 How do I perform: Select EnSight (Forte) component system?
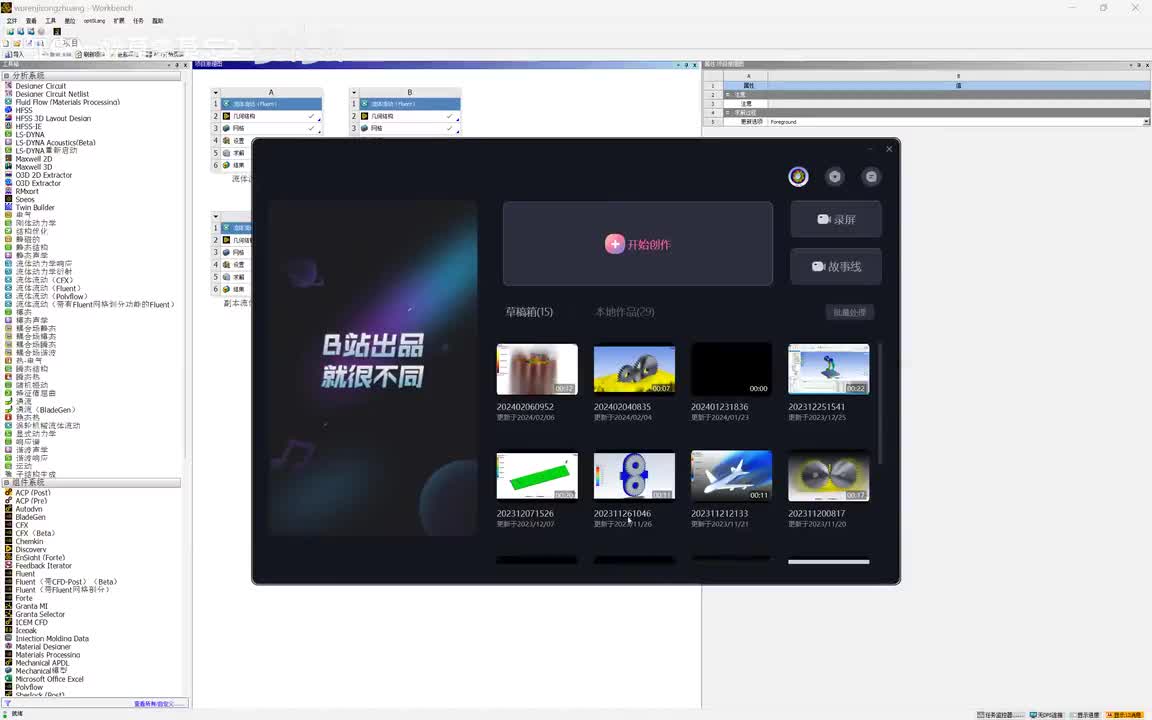click(40, 558)
